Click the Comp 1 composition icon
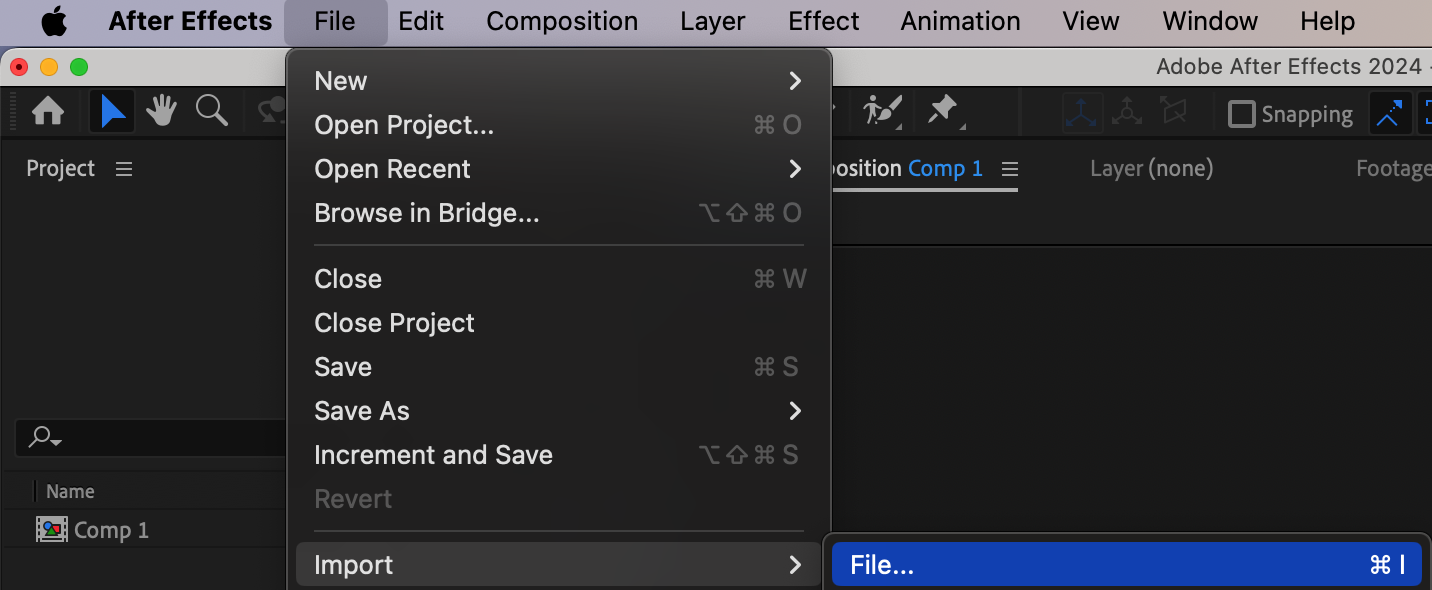The width and height of the screenshot is (1432, 590). 51,530
